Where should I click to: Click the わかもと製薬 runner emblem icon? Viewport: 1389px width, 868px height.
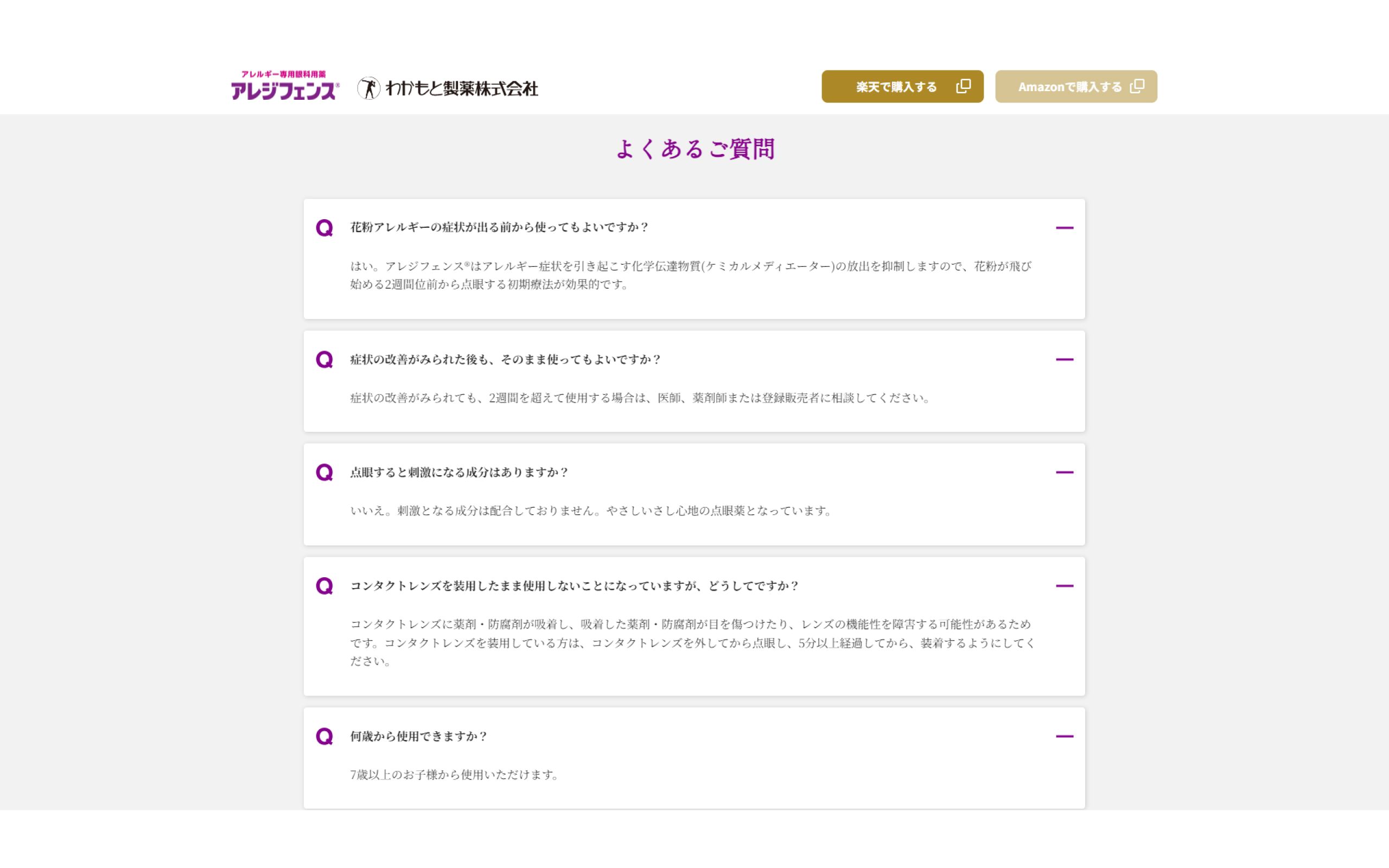tap(368, 88)
